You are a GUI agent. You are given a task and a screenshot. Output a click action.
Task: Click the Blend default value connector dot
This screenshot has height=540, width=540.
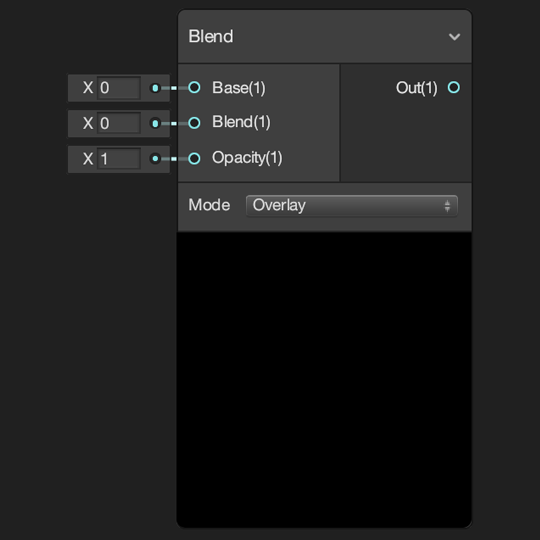[155, 123]
